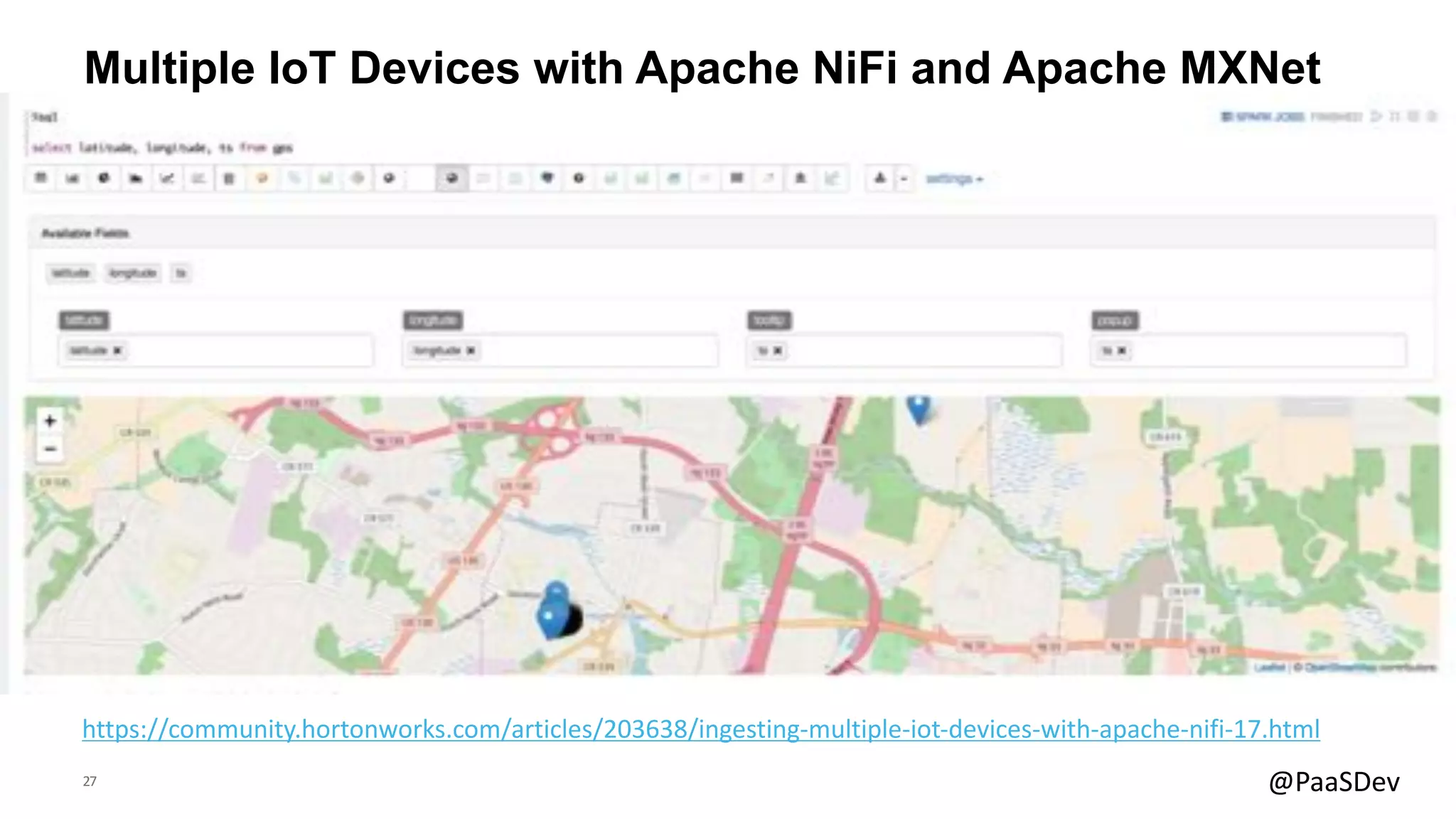Click the SQL query text in the editor
Screen dimensions: 1456x819
click(162, 148)
